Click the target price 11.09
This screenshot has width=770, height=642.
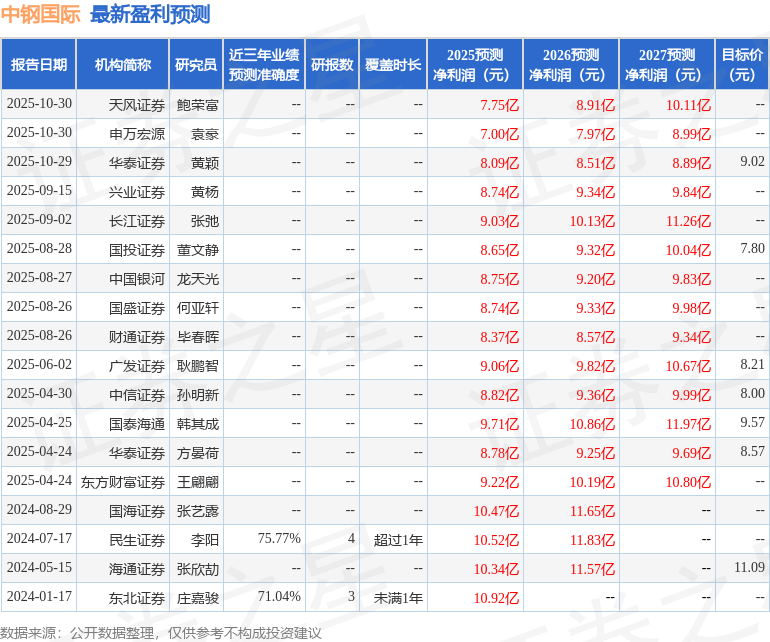point(749,567)
